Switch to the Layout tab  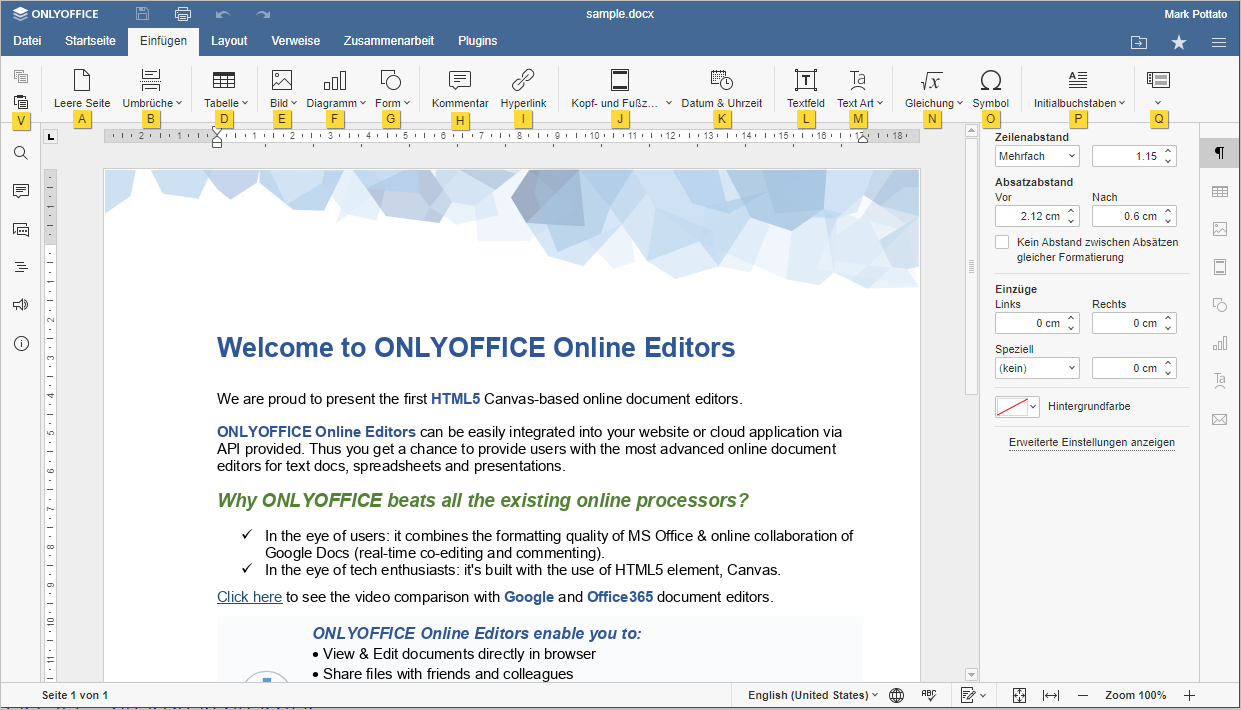pos(229,41)
